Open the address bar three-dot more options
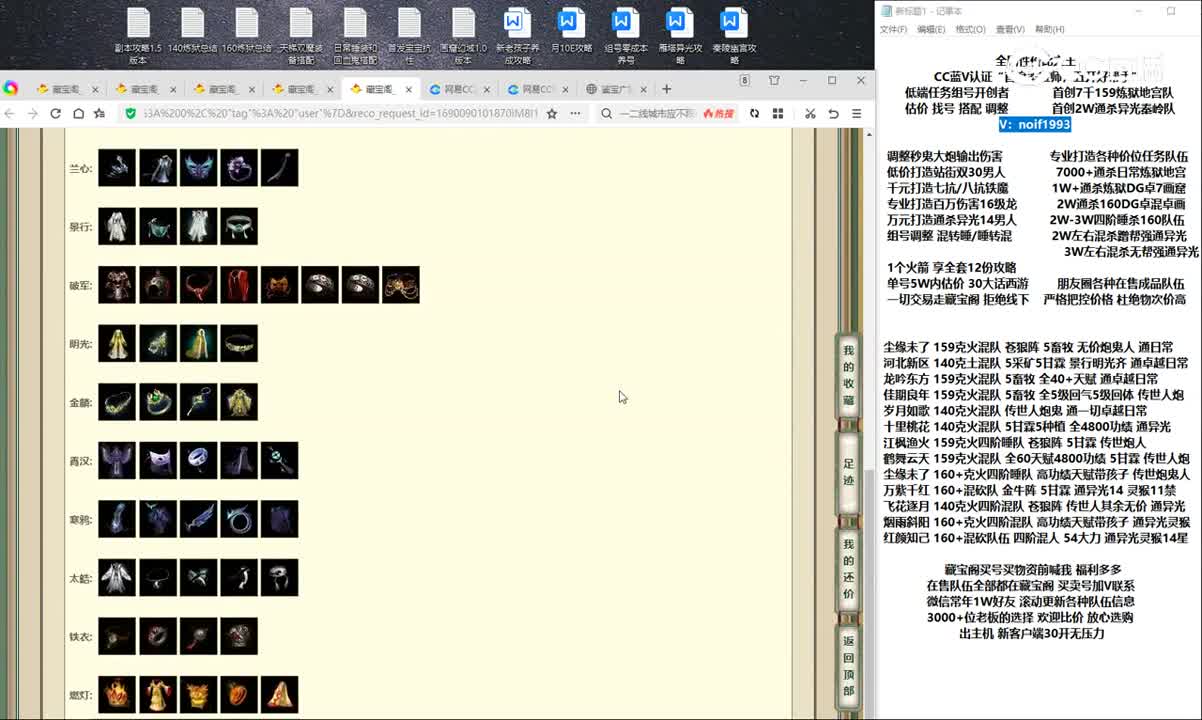The width and height of the screenshot is (1202, 720). (x=575, y=114)
